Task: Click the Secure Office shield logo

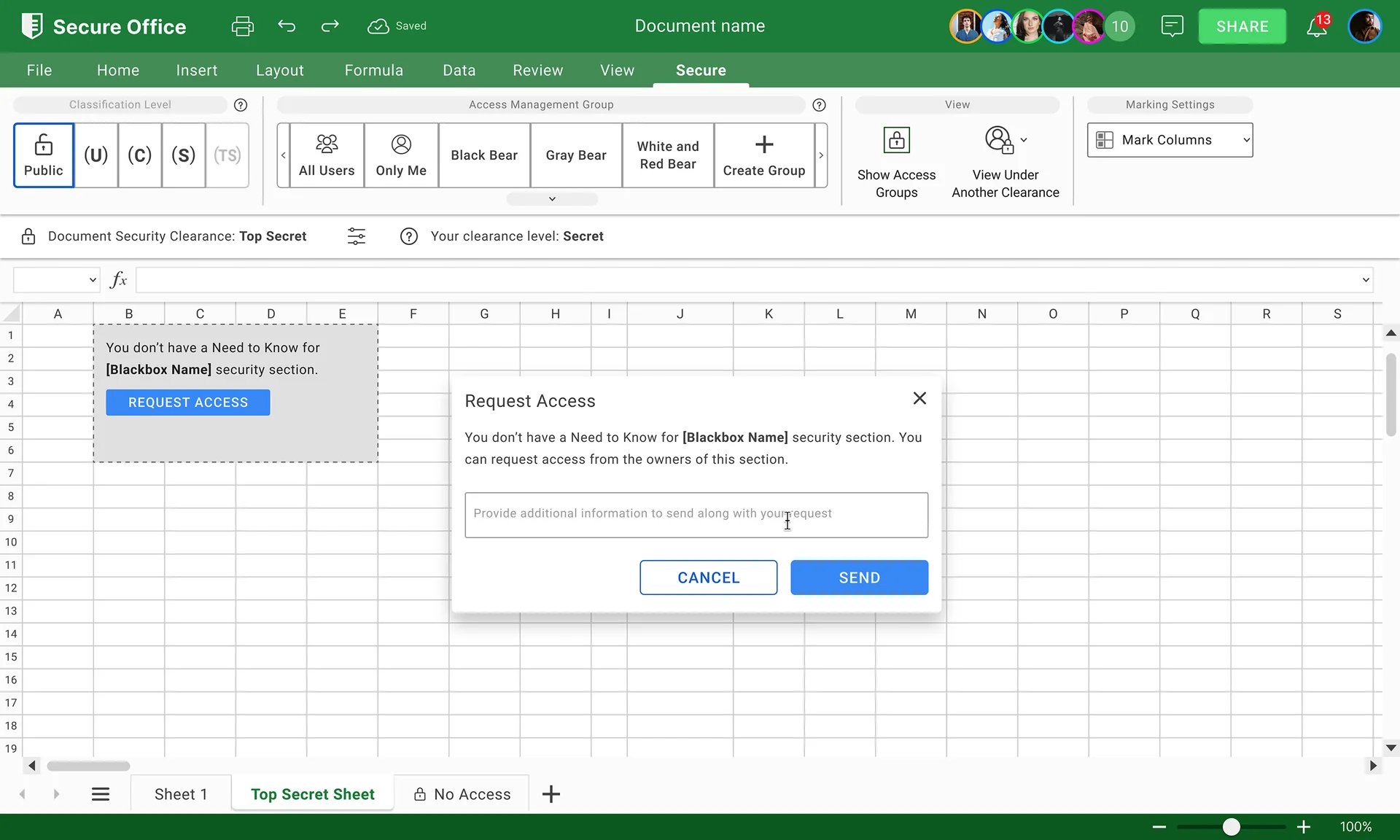Action: 32,26
